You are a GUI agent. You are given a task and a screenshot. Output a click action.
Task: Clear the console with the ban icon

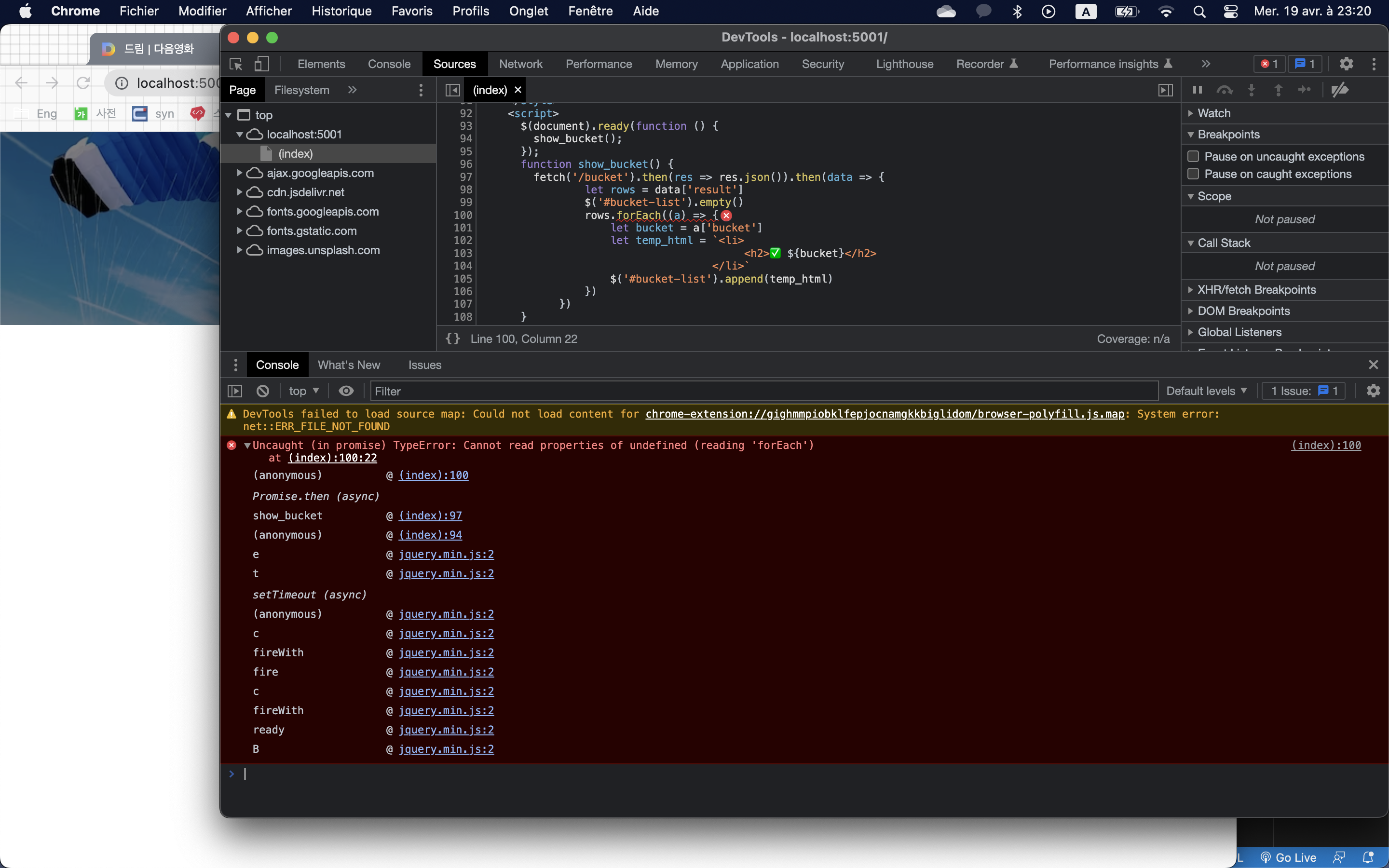263,391
